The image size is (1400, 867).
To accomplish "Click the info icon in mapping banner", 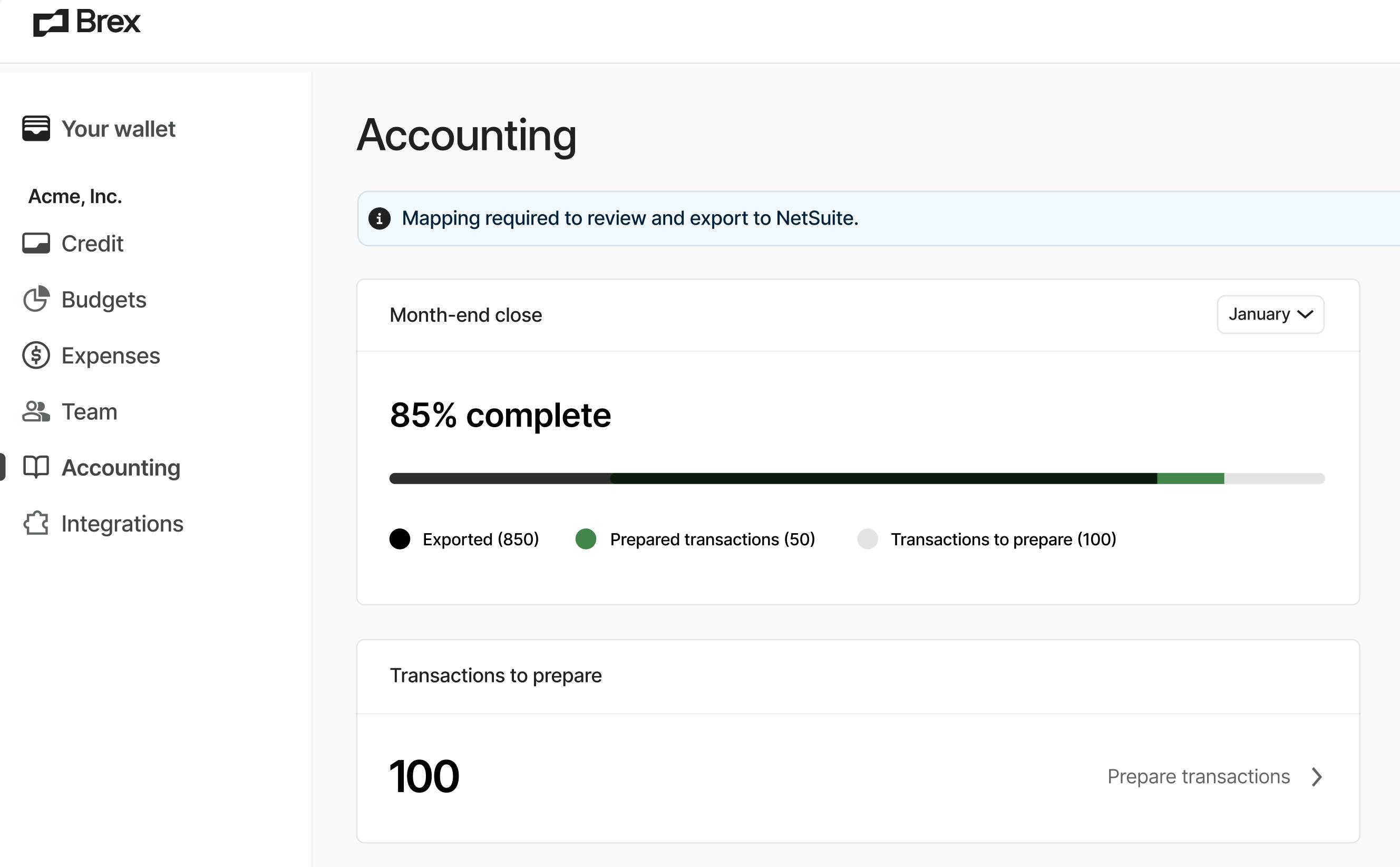I will point(380,218).
